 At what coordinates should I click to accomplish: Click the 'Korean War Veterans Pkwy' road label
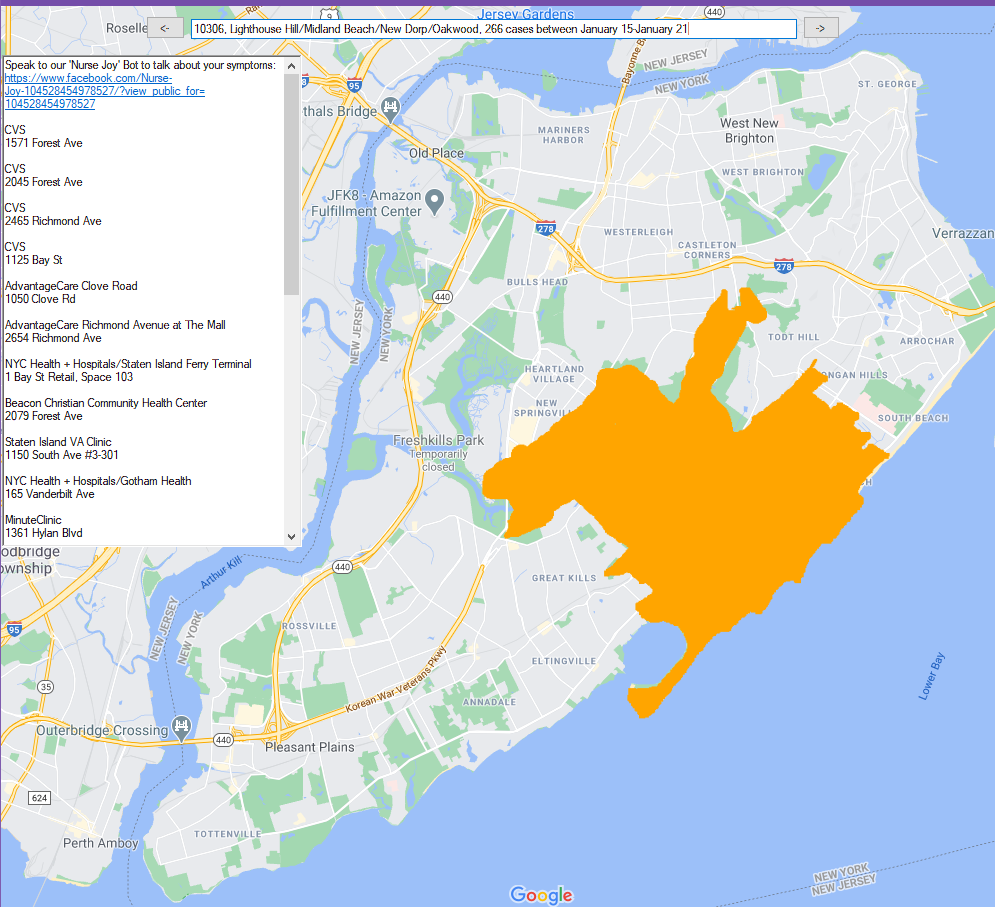pyautogui.click(x=396, y=680)
